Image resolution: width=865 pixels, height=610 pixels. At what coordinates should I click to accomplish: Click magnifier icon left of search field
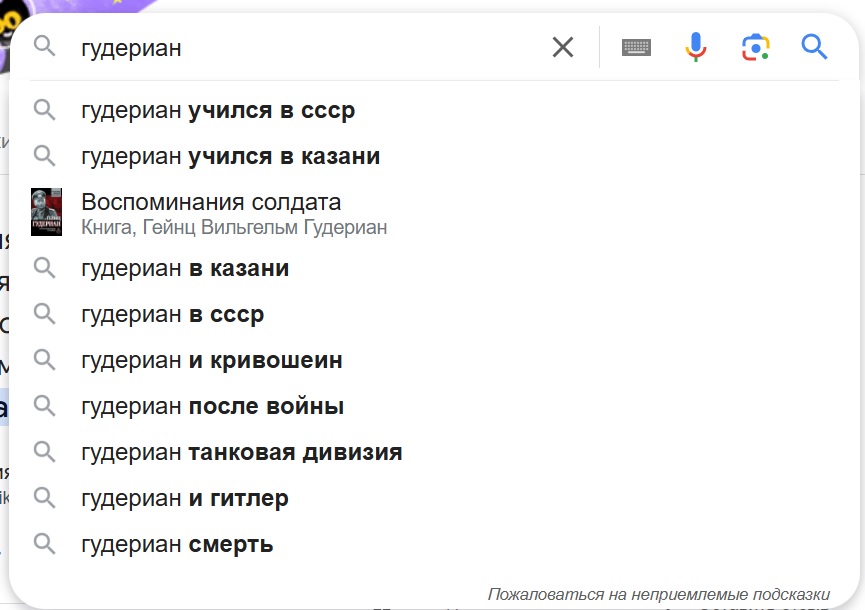click(x=45, y=47)
